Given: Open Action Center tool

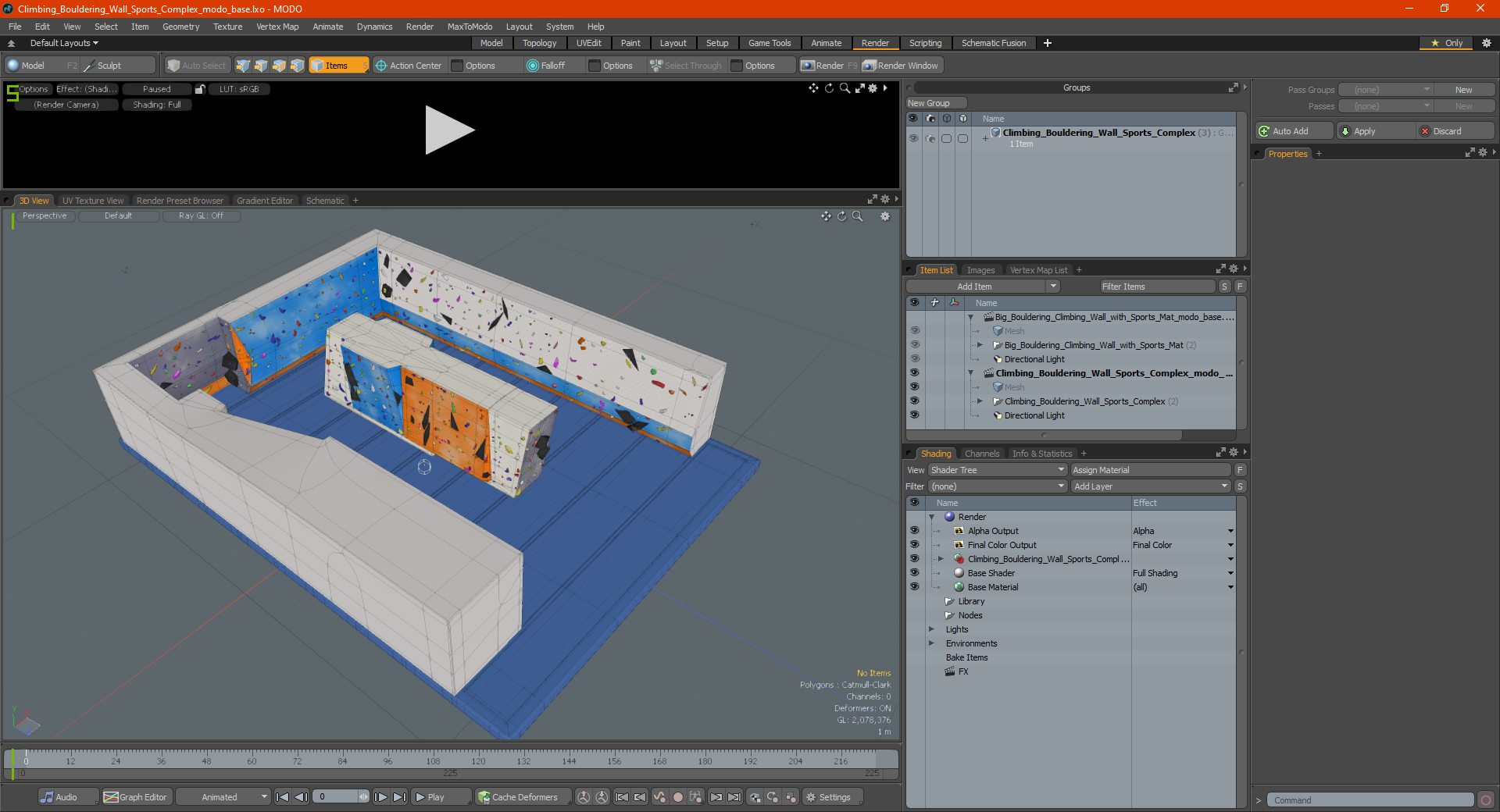Looking at the screenshot, I should coord(408,66).
